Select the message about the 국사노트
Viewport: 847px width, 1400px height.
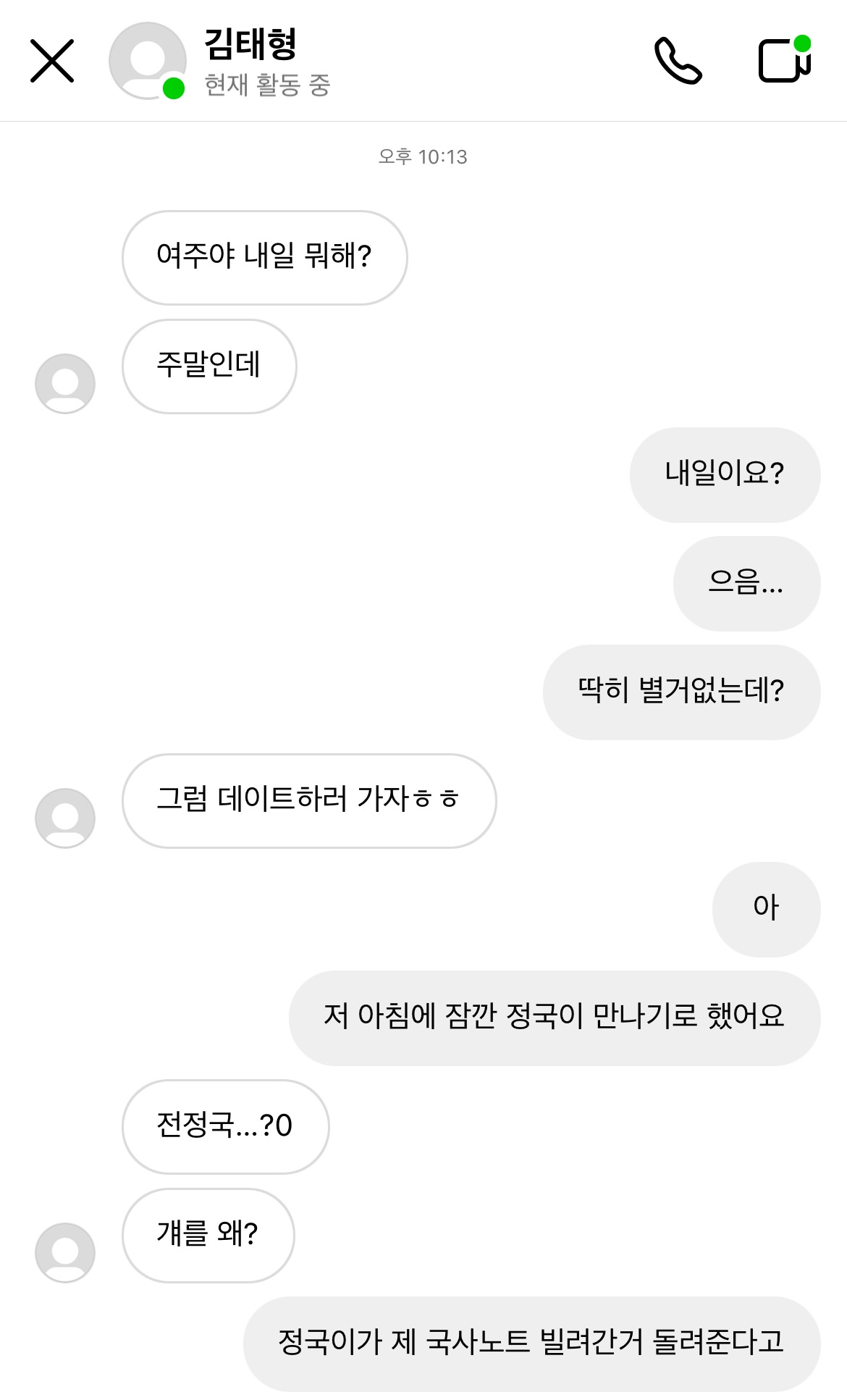pyautogui.click(x=531, y=1344)
